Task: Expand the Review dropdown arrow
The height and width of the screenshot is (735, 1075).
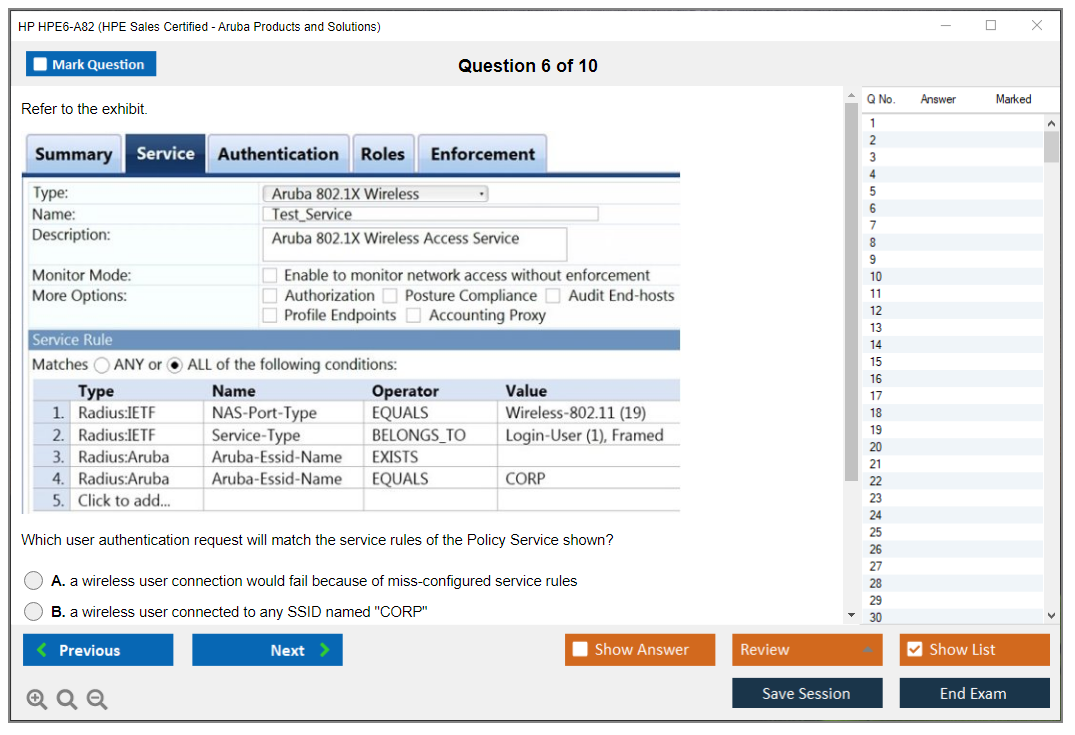Action: pyautogui.click(x=867, y=650)
